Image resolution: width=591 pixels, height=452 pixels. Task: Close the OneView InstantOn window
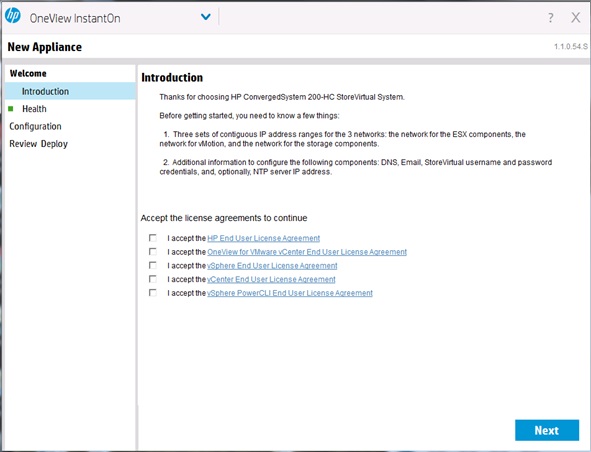pos(576,17)
